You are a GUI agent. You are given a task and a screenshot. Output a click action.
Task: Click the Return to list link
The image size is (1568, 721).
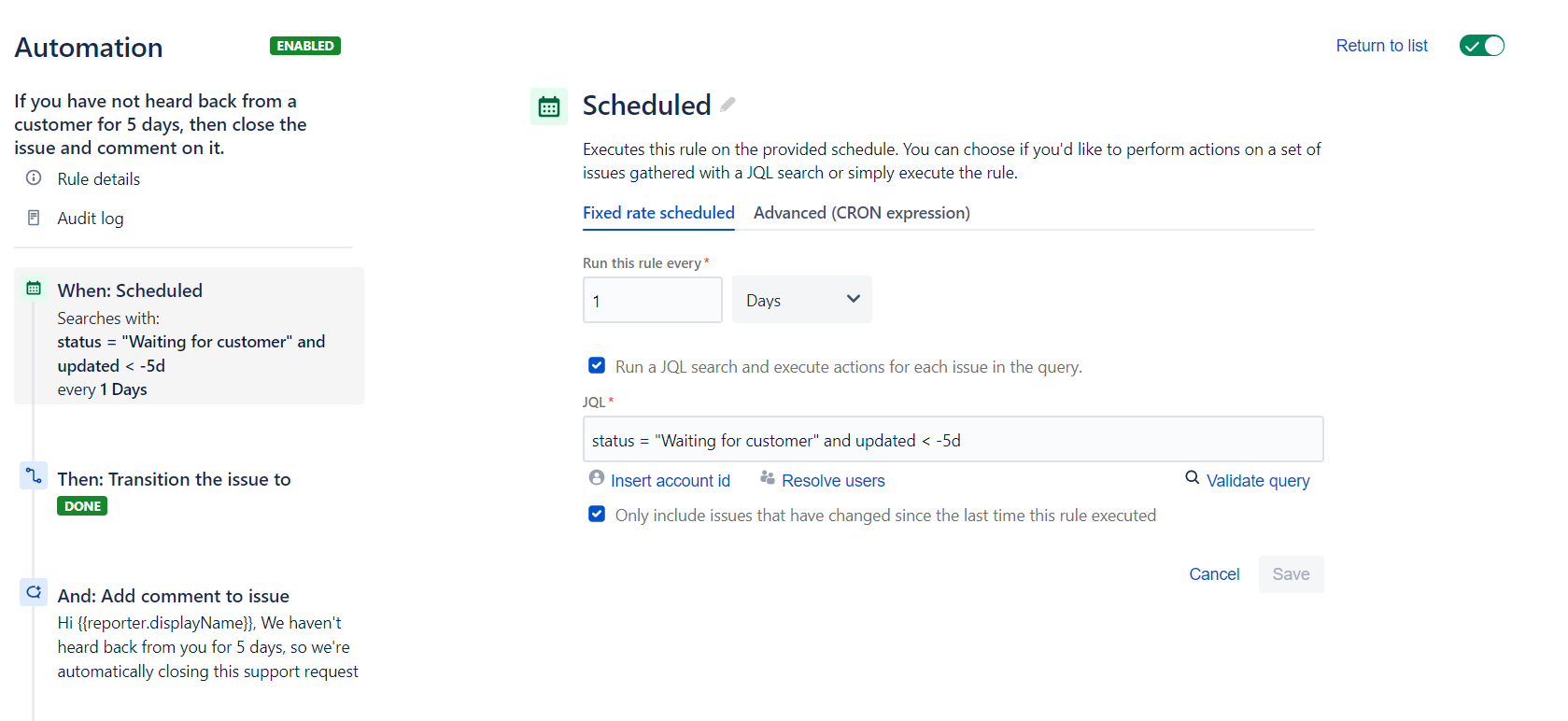[1381, 45]
